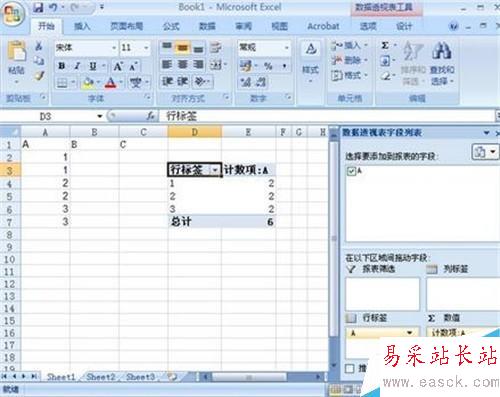Viewport: 500px width, 397px height.
Task: Click the delete cells 删除 button
Action: [349, 60]
